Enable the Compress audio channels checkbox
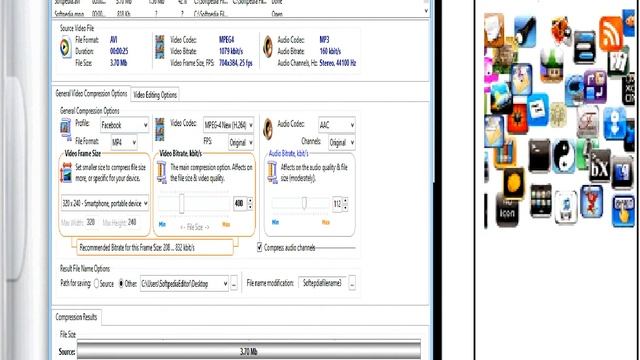 [260, 247]
